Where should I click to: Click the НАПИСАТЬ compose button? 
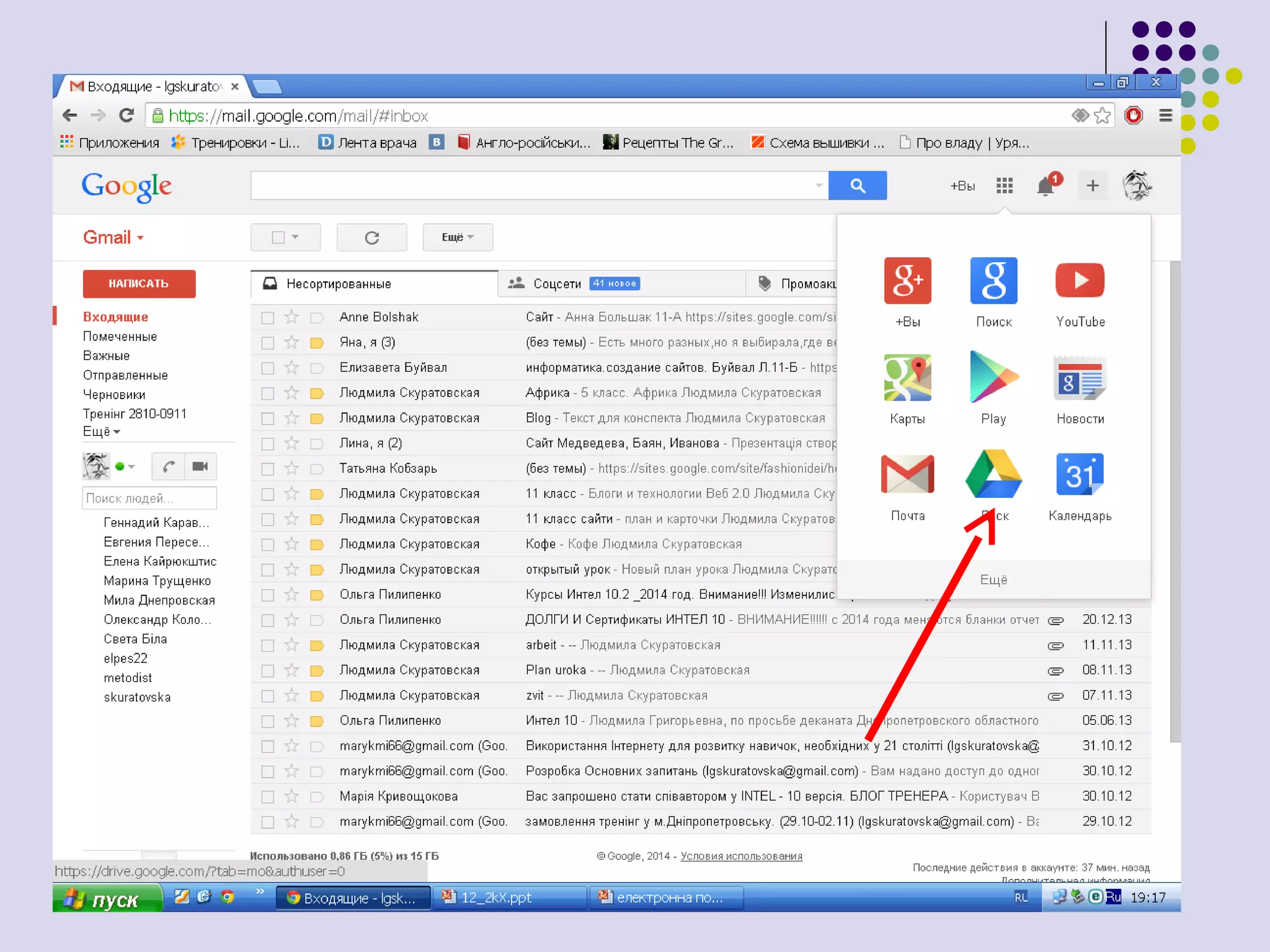pos(139,284)
